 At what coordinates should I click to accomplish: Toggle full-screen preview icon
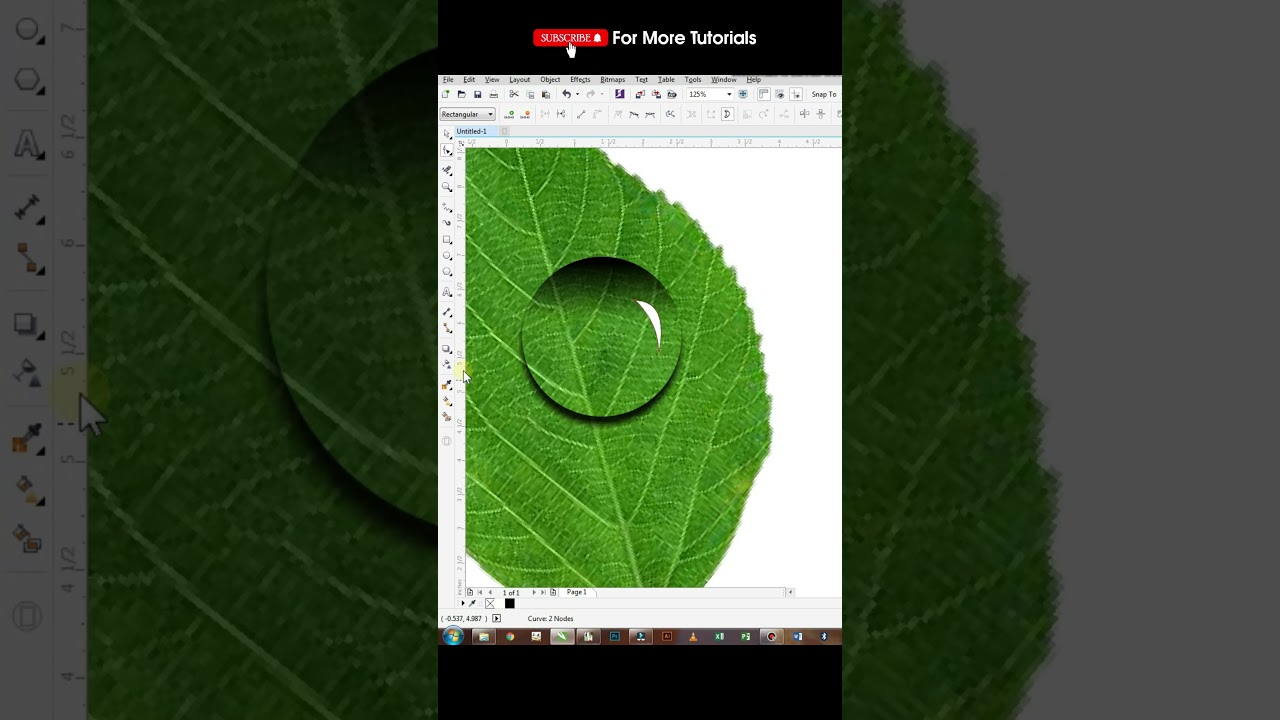point(743,94)
